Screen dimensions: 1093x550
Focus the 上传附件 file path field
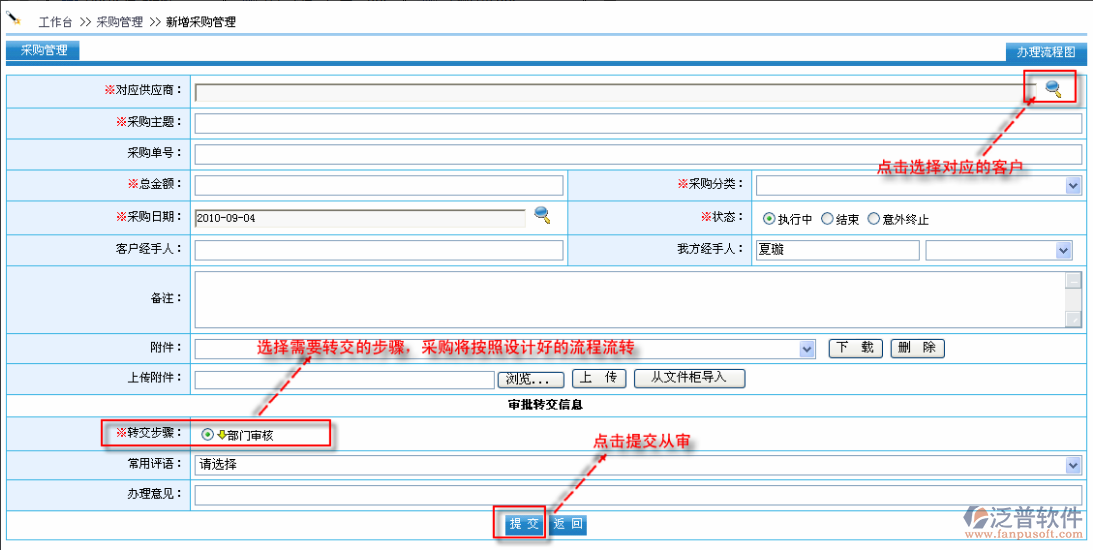(x=345, y=379)
